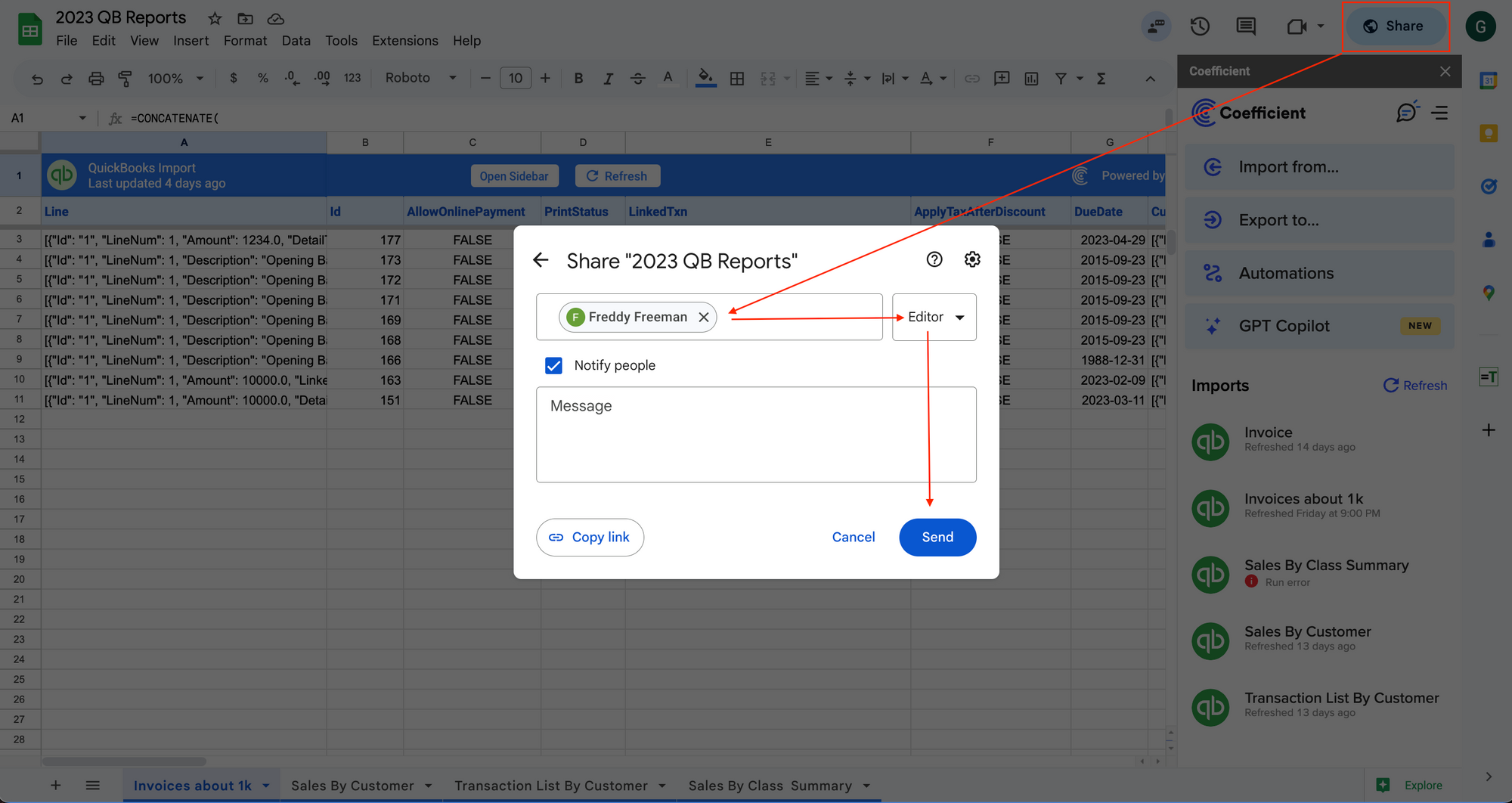
Task: Click the print icon
Action: point(96,79)
